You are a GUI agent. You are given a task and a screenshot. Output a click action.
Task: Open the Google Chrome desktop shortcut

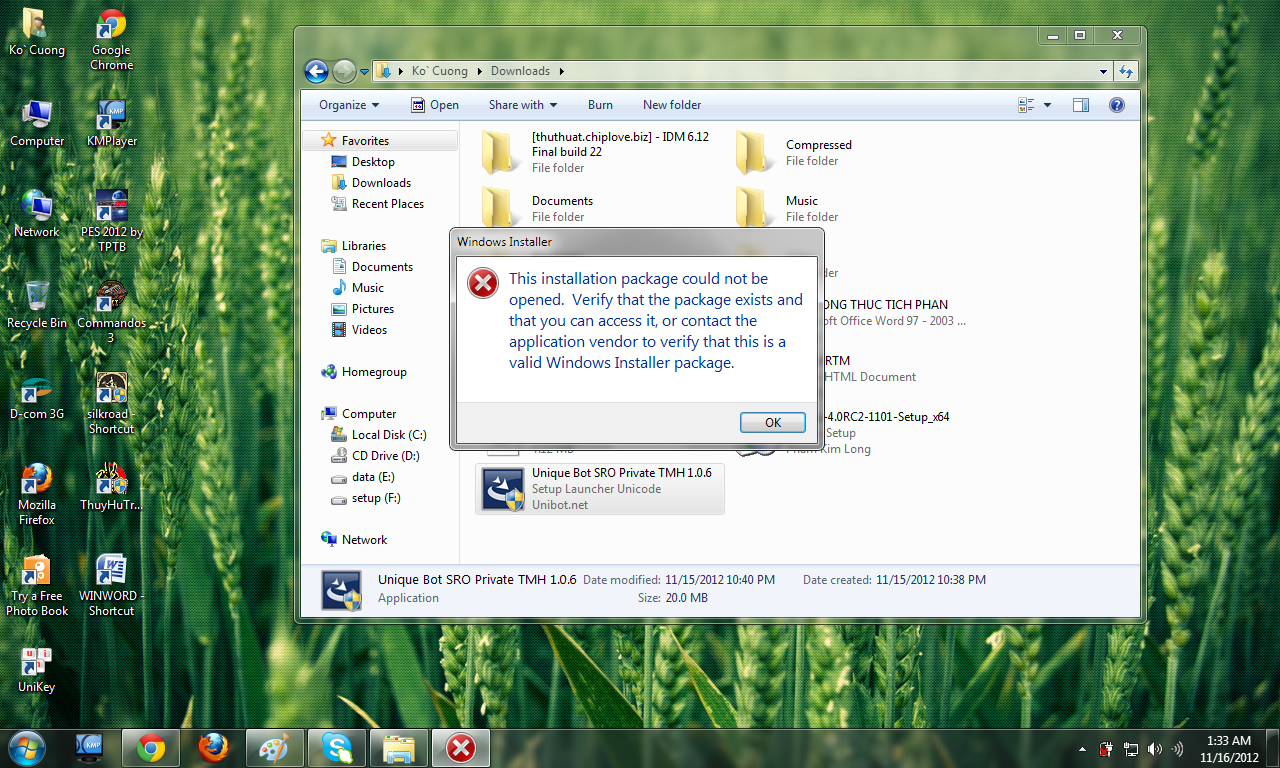pos(111,40)
